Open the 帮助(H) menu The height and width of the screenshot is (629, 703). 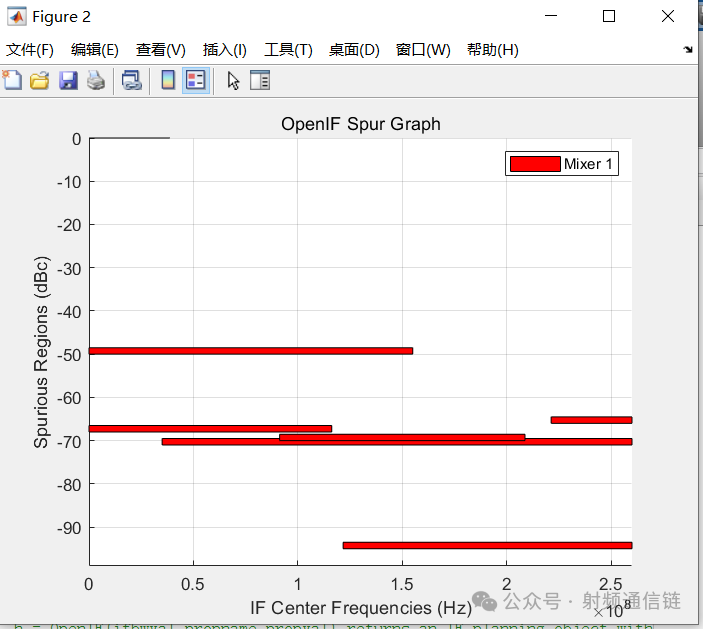click(493, 50)
